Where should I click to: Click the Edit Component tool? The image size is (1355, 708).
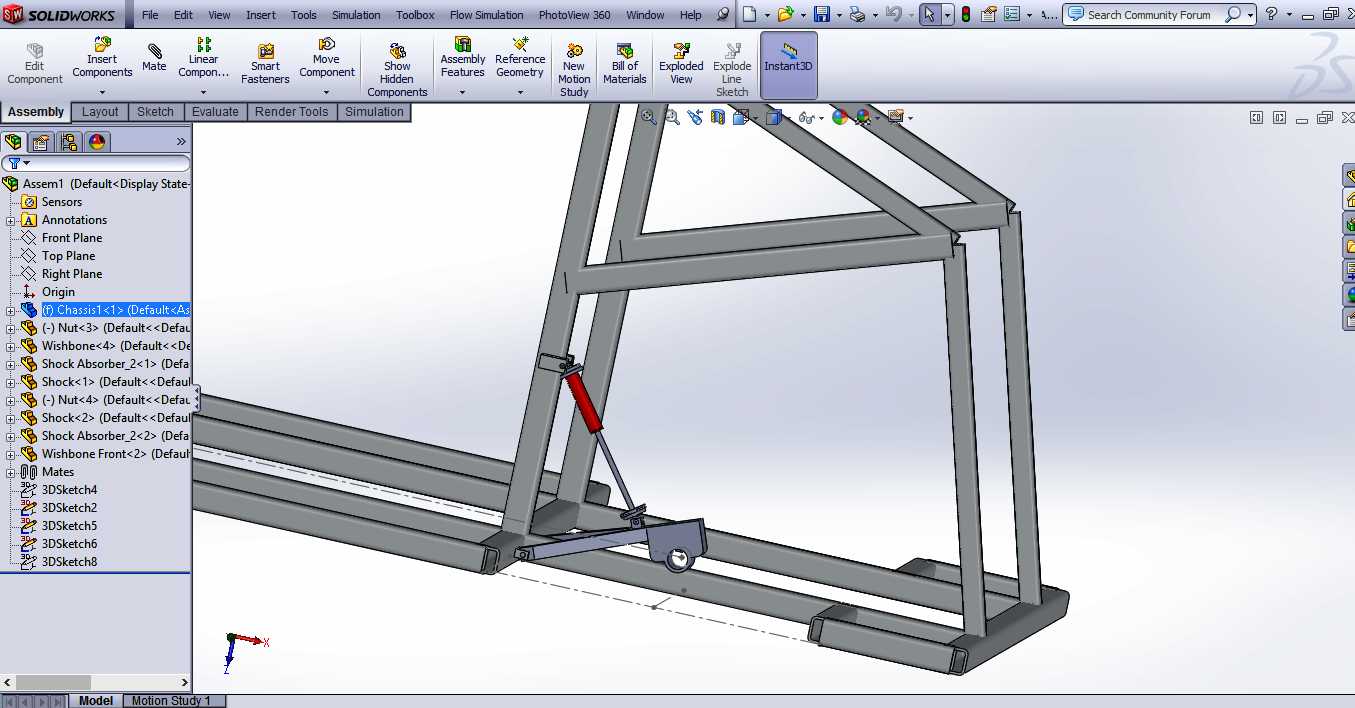tap(35, 64)
